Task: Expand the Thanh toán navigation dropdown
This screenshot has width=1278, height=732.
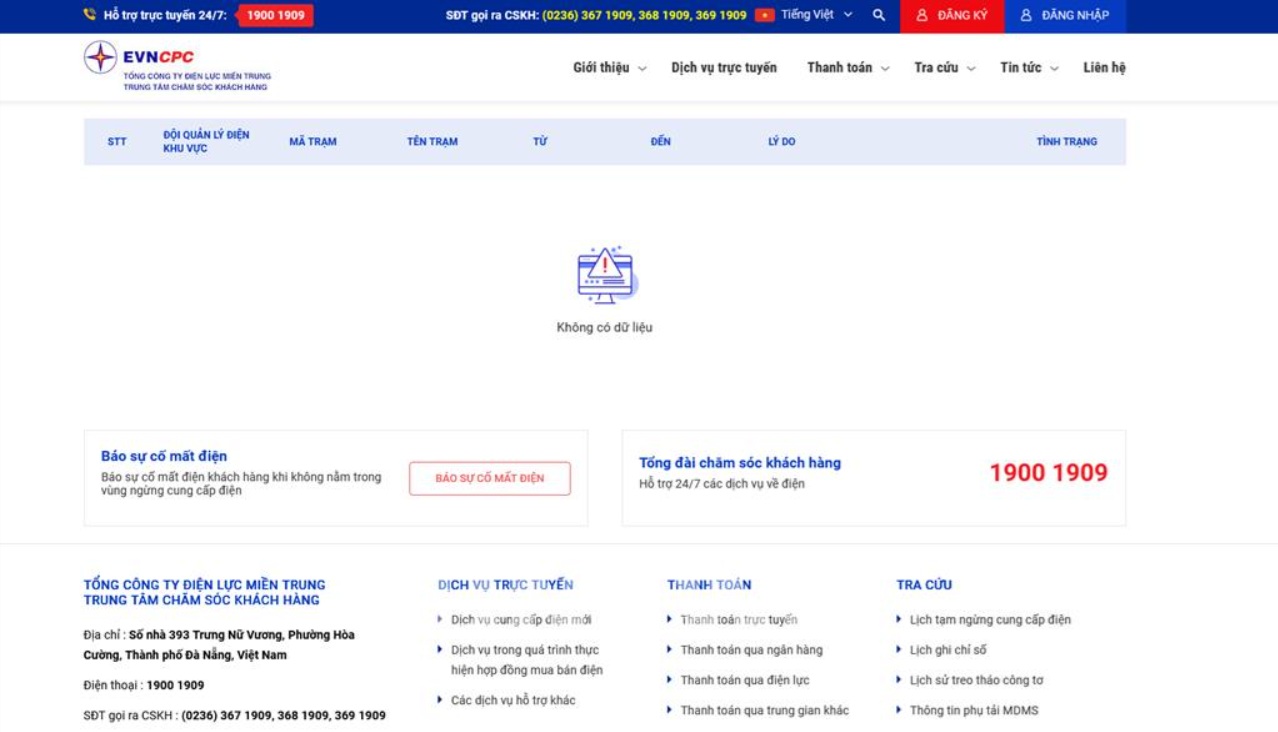Action: pyautogui.click(x=848, y=68)
